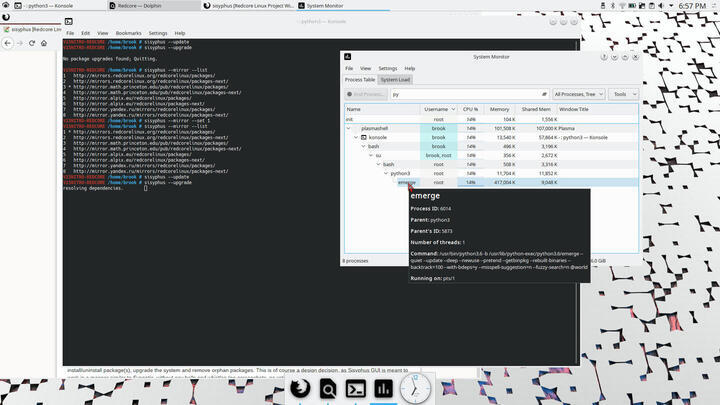The height and width of the screenshot is (405, 720).
Task: Sort by the Username column header
Action: (x=439, y=109)
